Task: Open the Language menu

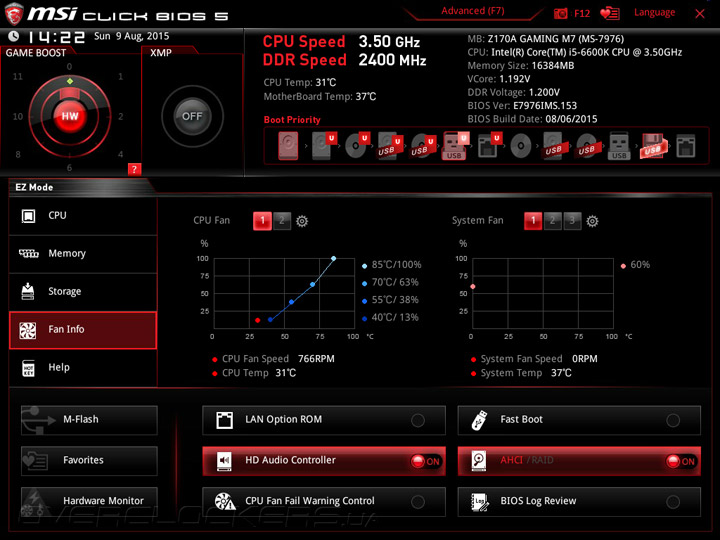Action: [654, 12]
